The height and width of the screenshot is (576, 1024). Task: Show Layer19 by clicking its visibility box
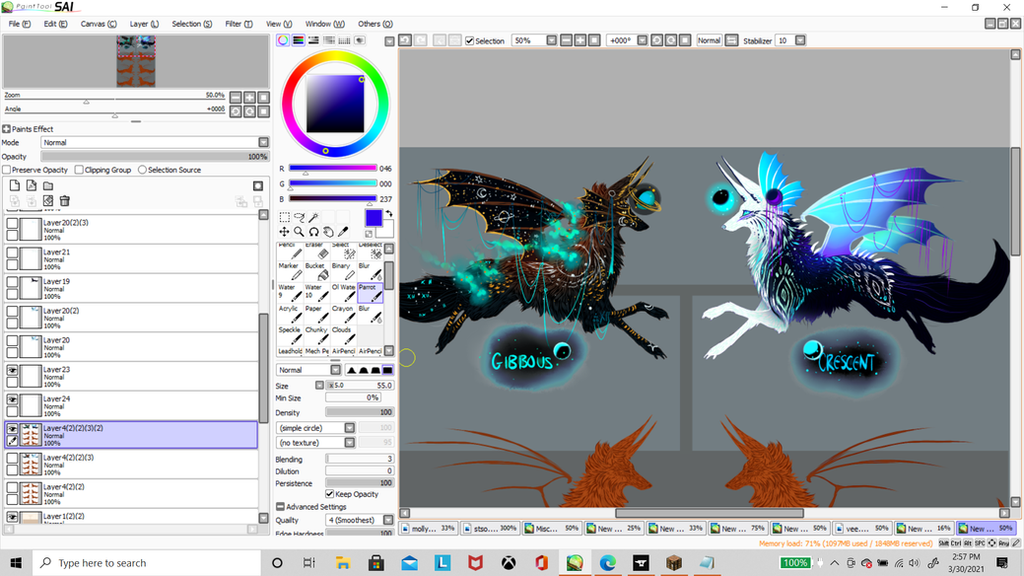[x=12, y=282]
